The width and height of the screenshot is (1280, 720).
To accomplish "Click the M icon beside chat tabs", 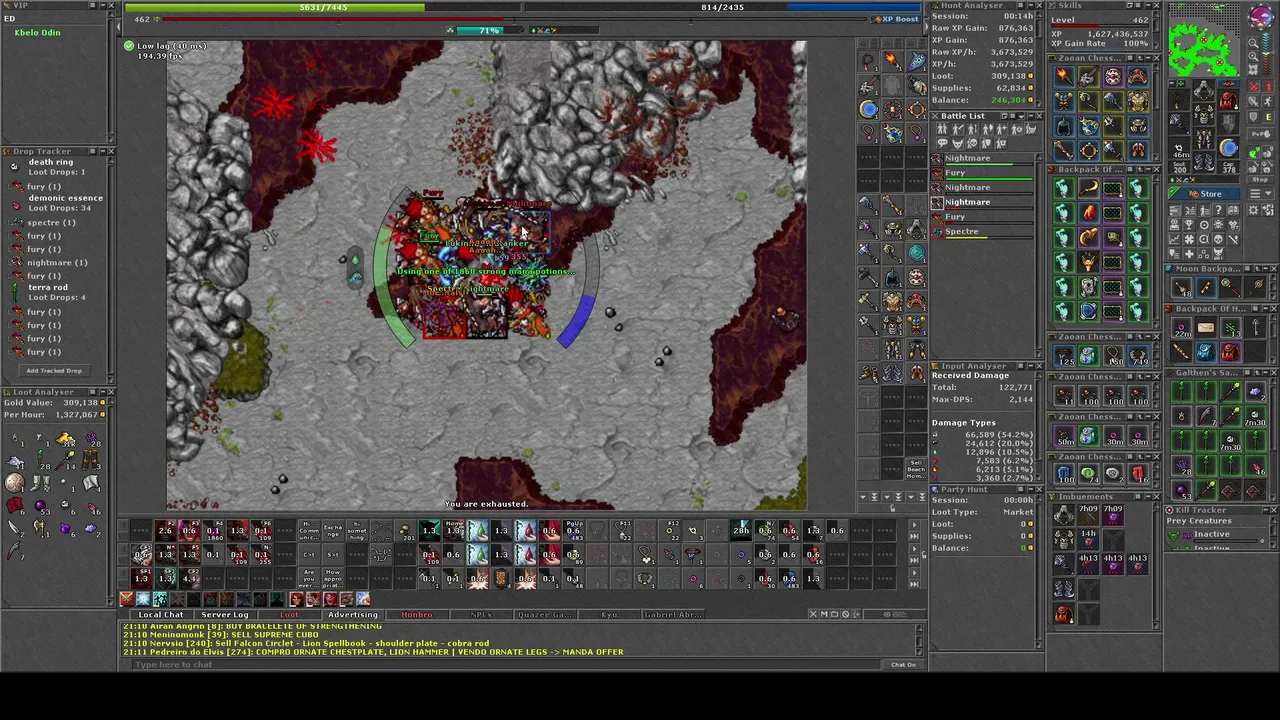I will click(824, 614).
